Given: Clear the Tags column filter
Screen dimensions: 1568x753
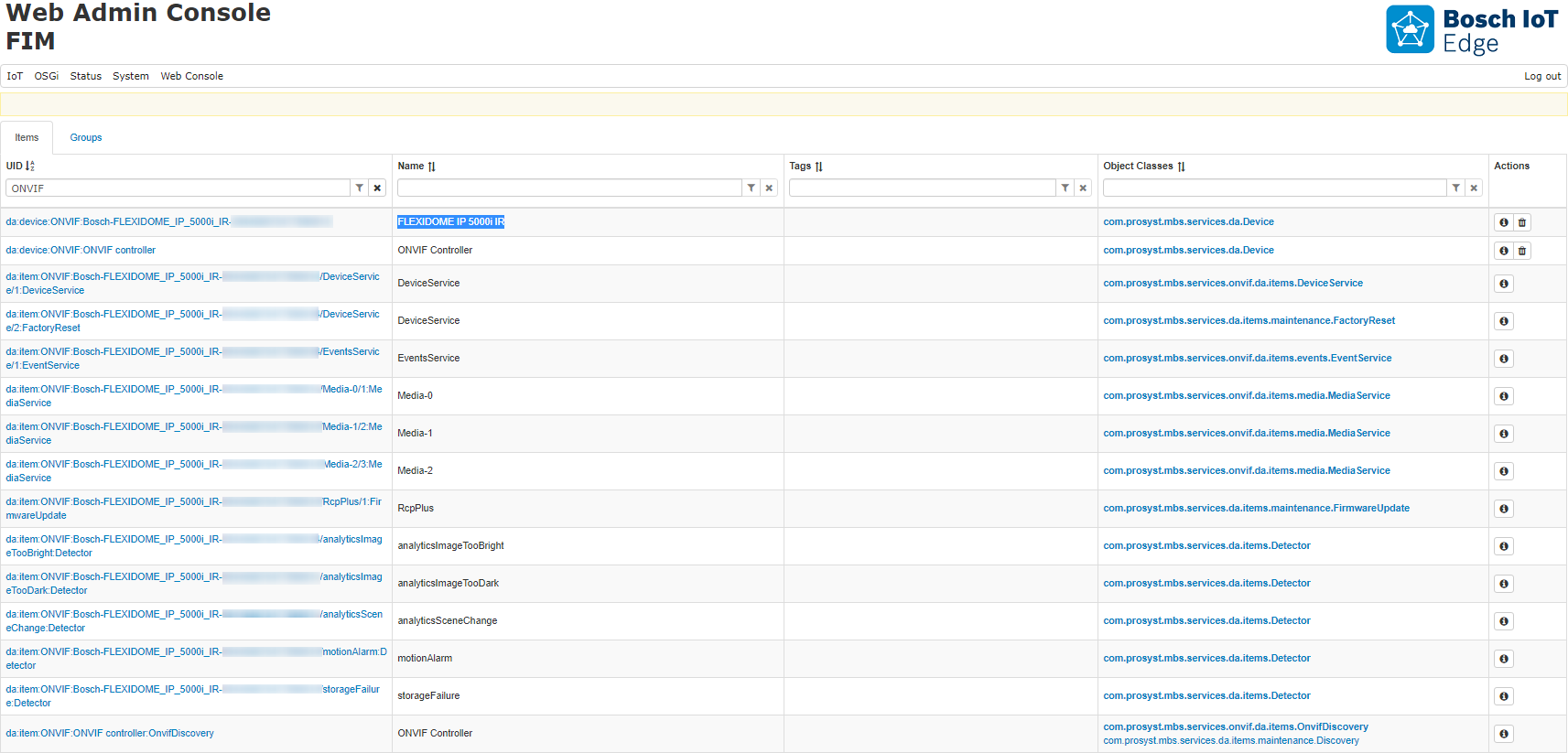Looking at the screenshot, I should [x=1083, y=188].
